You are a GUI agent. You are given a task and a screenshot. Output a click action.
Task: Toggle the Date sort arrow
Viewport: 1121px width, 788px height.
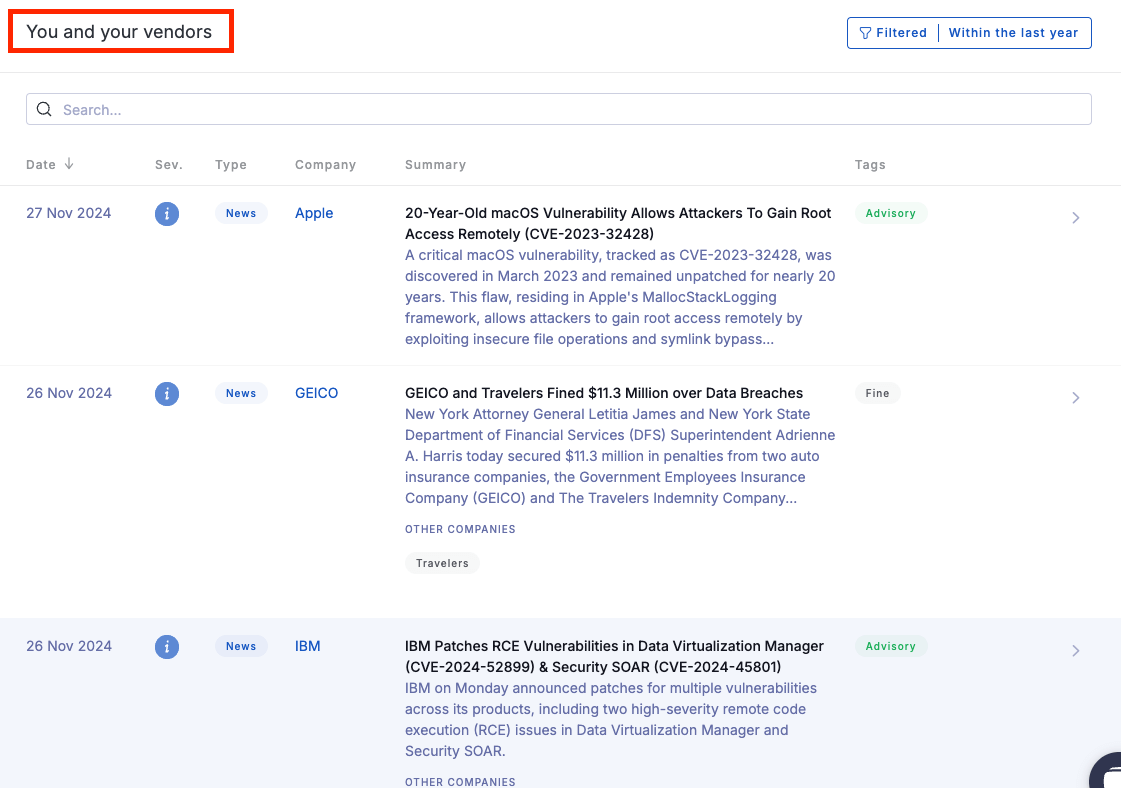pos(69,164)
